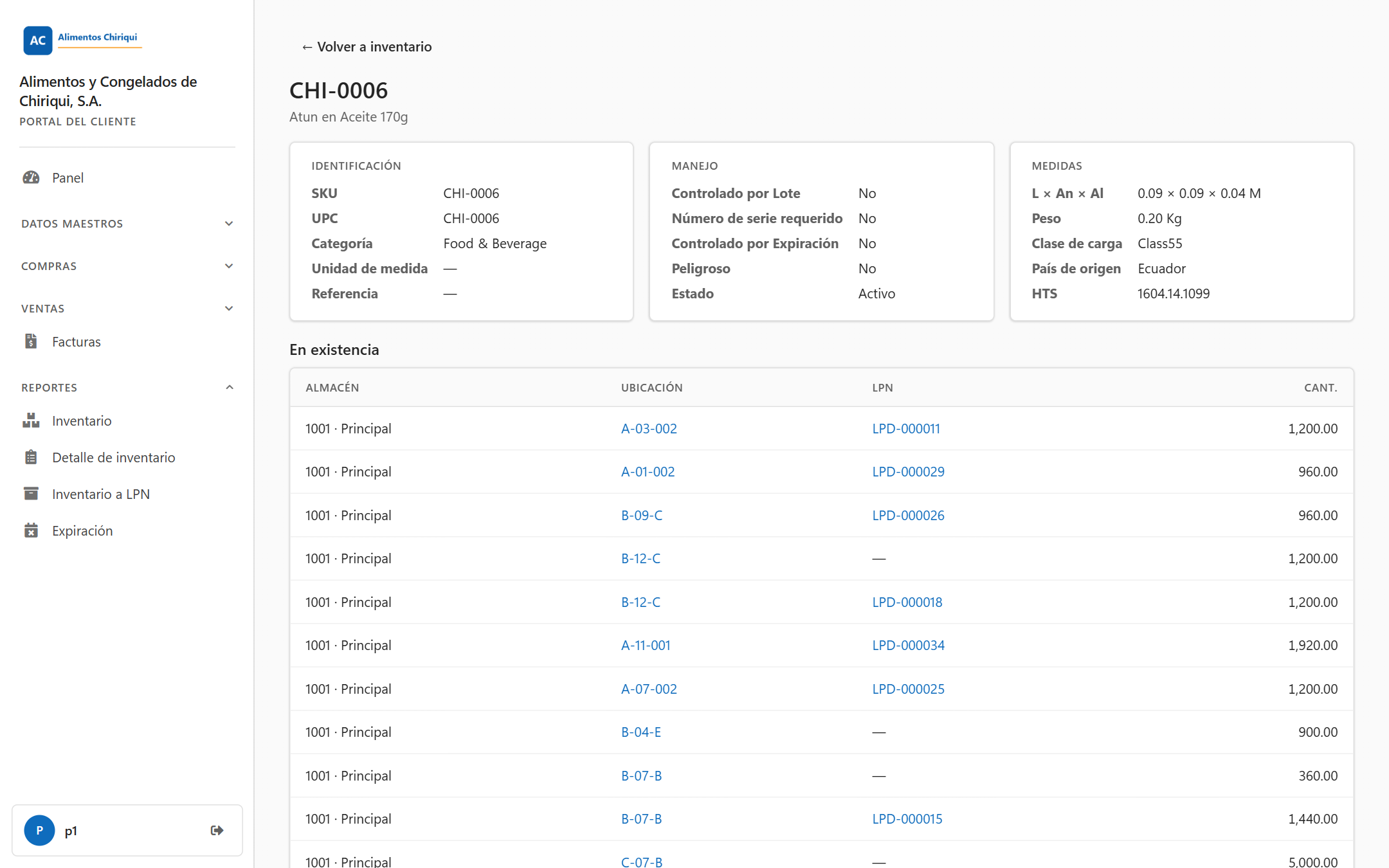Click the Inventario a LPN archive icon
Image resolution: width=1389 pixels, height=868 pixels.
pyautogui.click(x=31, y=494)
